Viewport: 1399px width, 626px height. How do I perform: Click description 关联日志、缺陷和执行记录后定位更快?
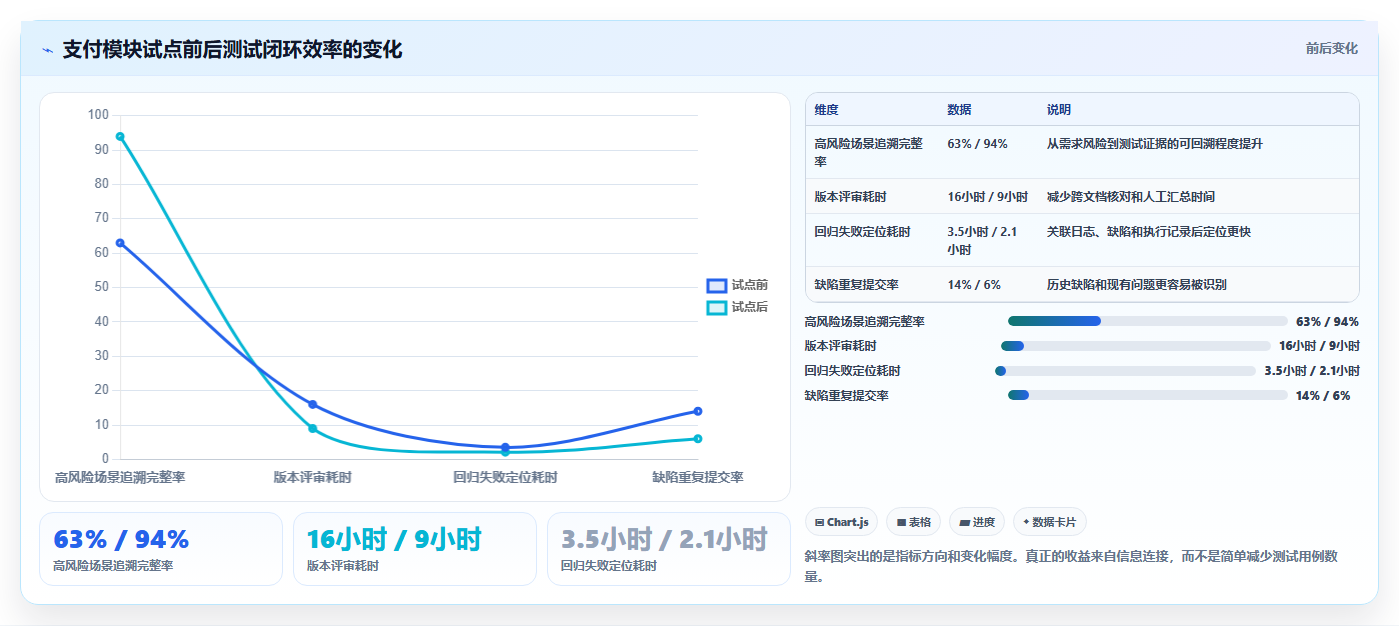click(1149, 232)
